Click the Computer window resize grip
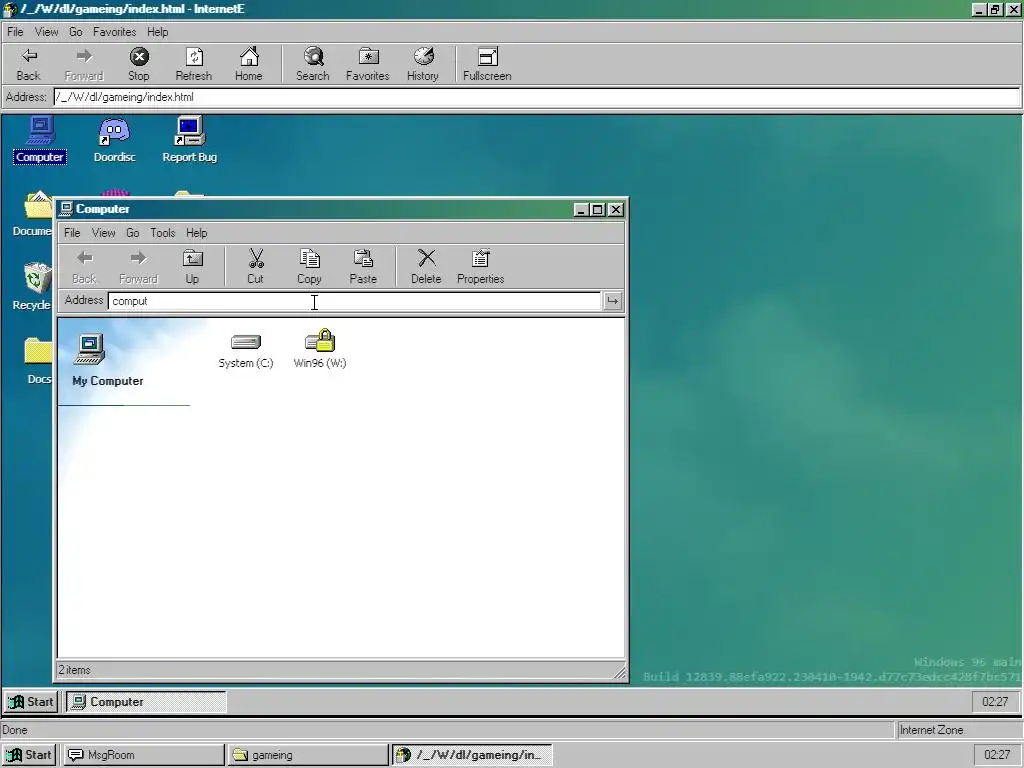The height and width of the screenshot is (768, 1024). [619, 672]
